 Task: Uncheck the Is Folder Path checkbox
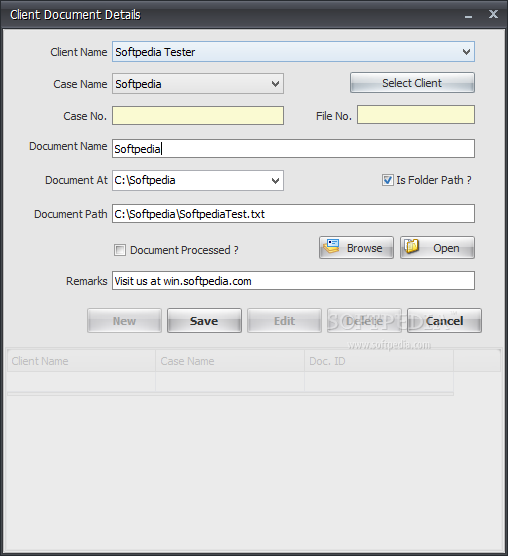tap(387, 180)
